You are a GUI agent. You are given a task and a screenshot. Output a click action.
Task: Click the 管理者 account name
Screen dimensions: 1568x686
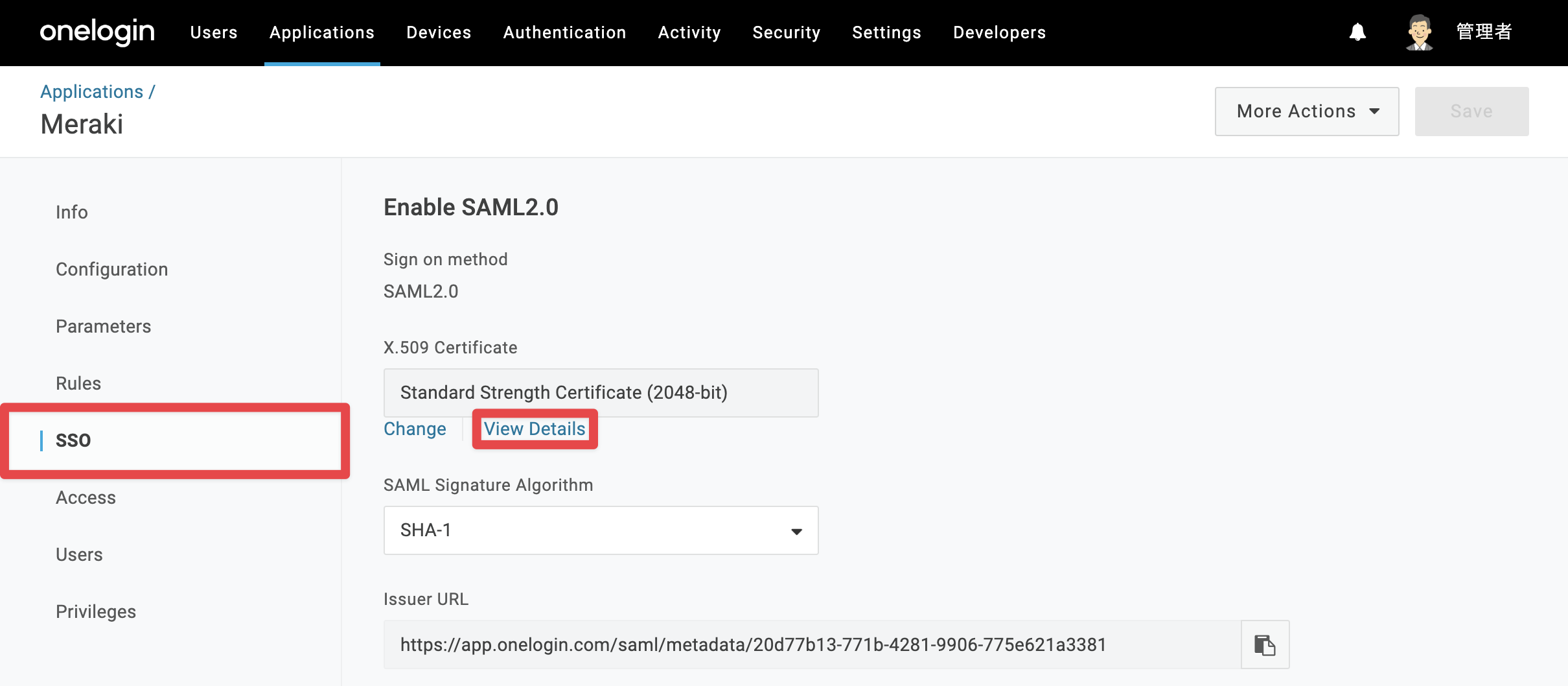click(x=1484, y=32)
